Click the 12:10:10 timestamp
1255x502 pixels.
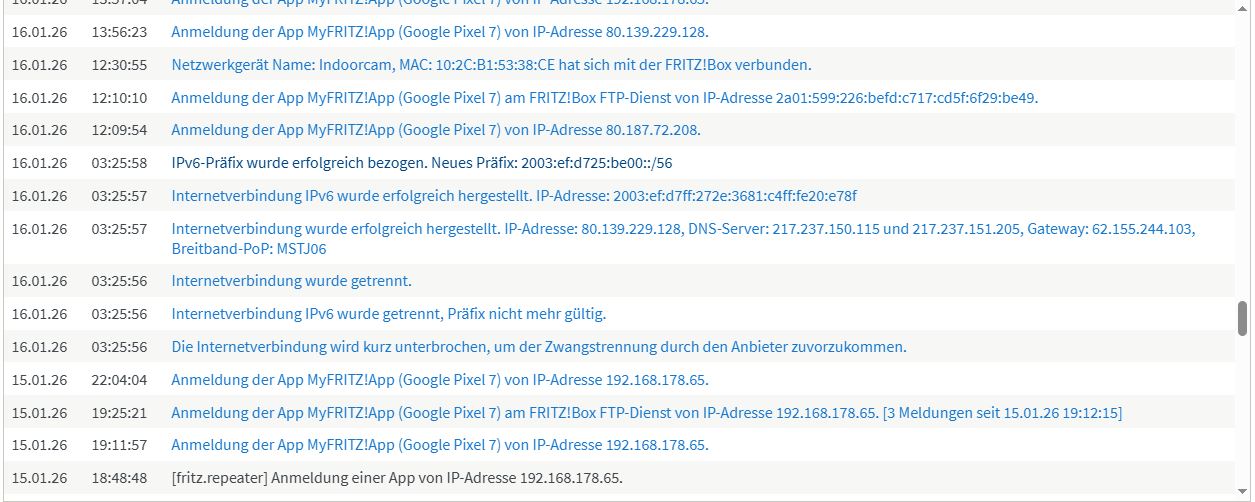pyautogui.click(x=119, y=98)
